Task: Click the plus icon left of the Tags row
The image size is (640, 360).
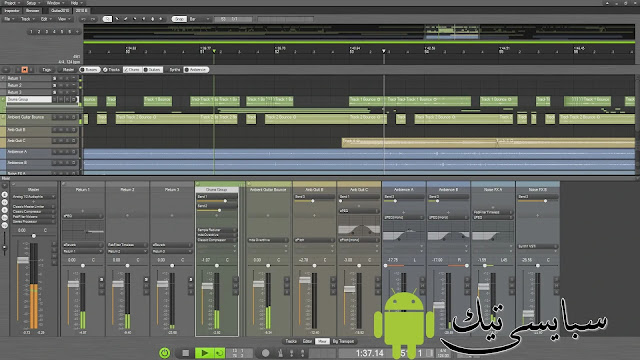Action: 6,70
